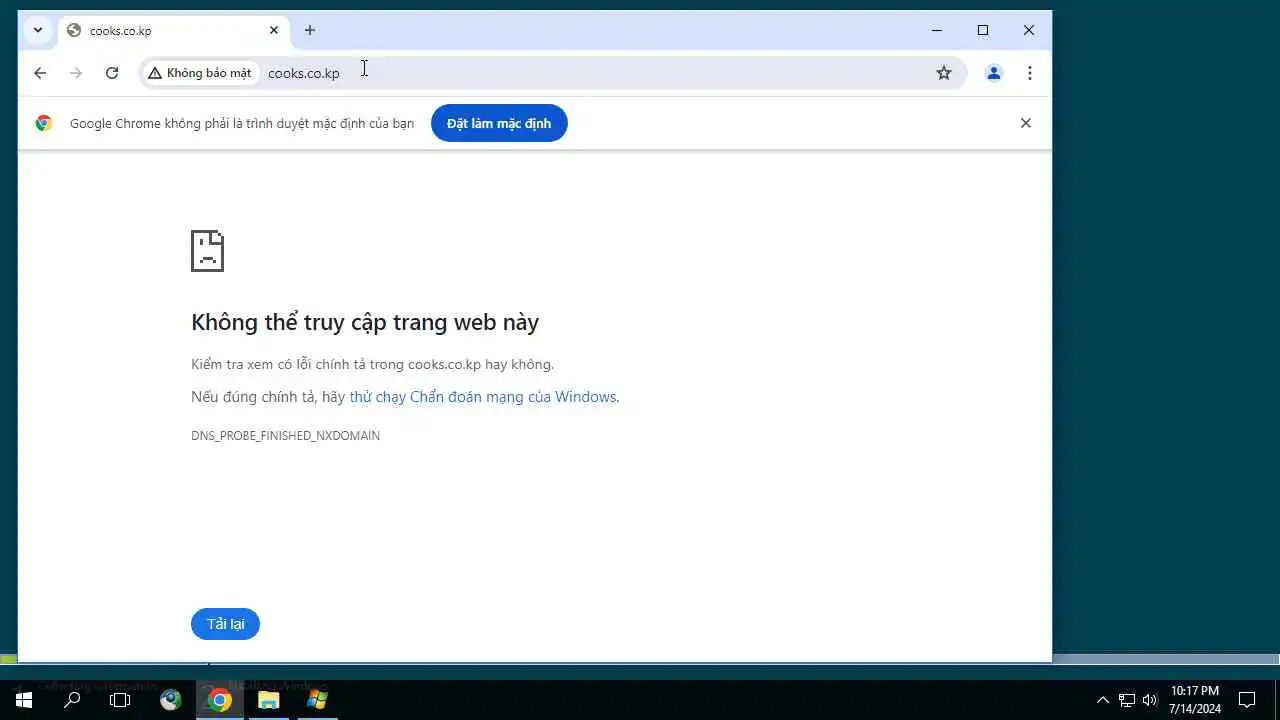Maximize the Chrome window
This screenshot has width=1280, height=720.
983,30
